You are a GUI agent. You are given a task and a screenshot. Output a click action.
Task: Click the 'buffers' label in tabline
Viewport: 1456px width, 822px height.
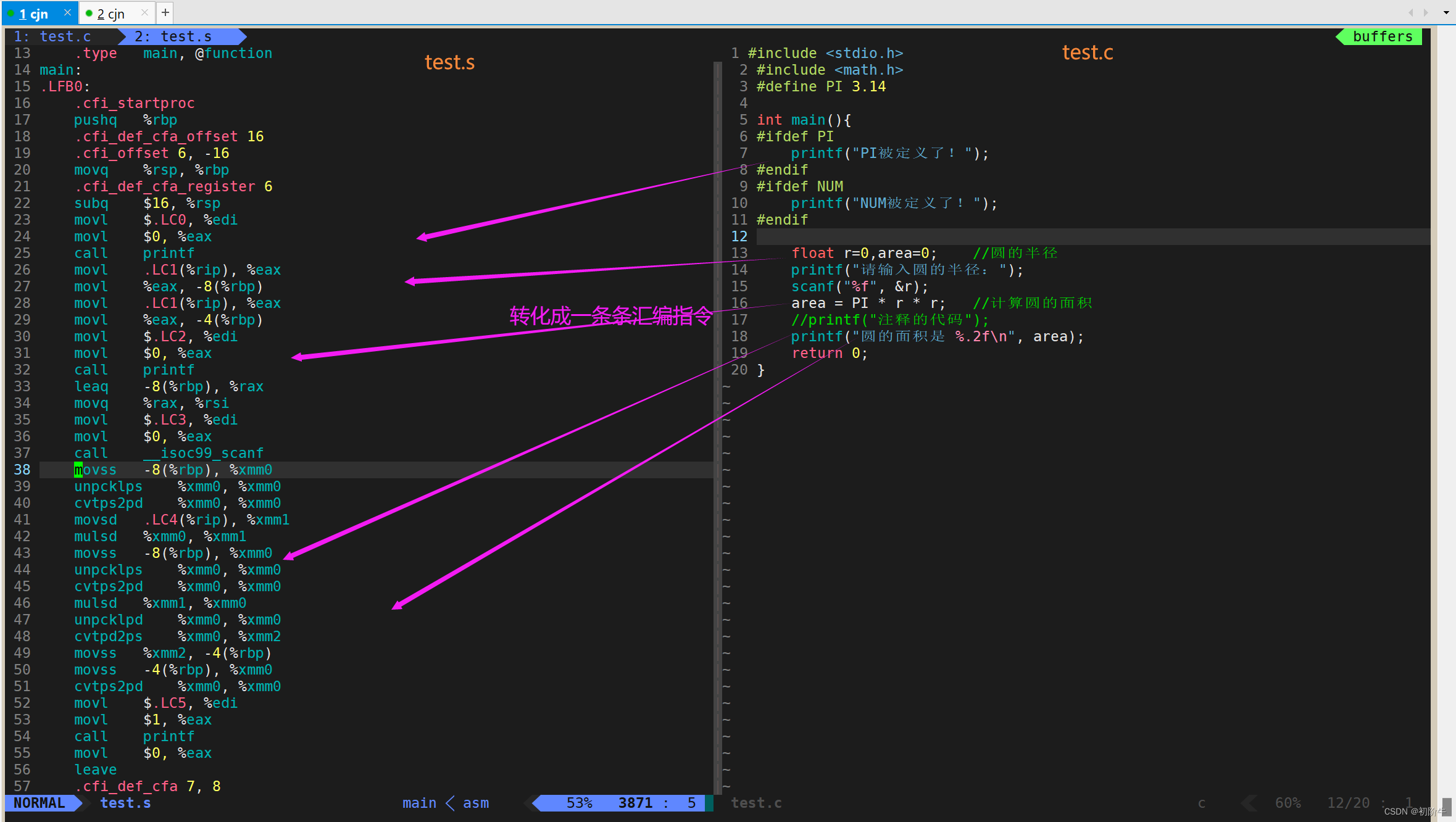(x=1382, y=36)
